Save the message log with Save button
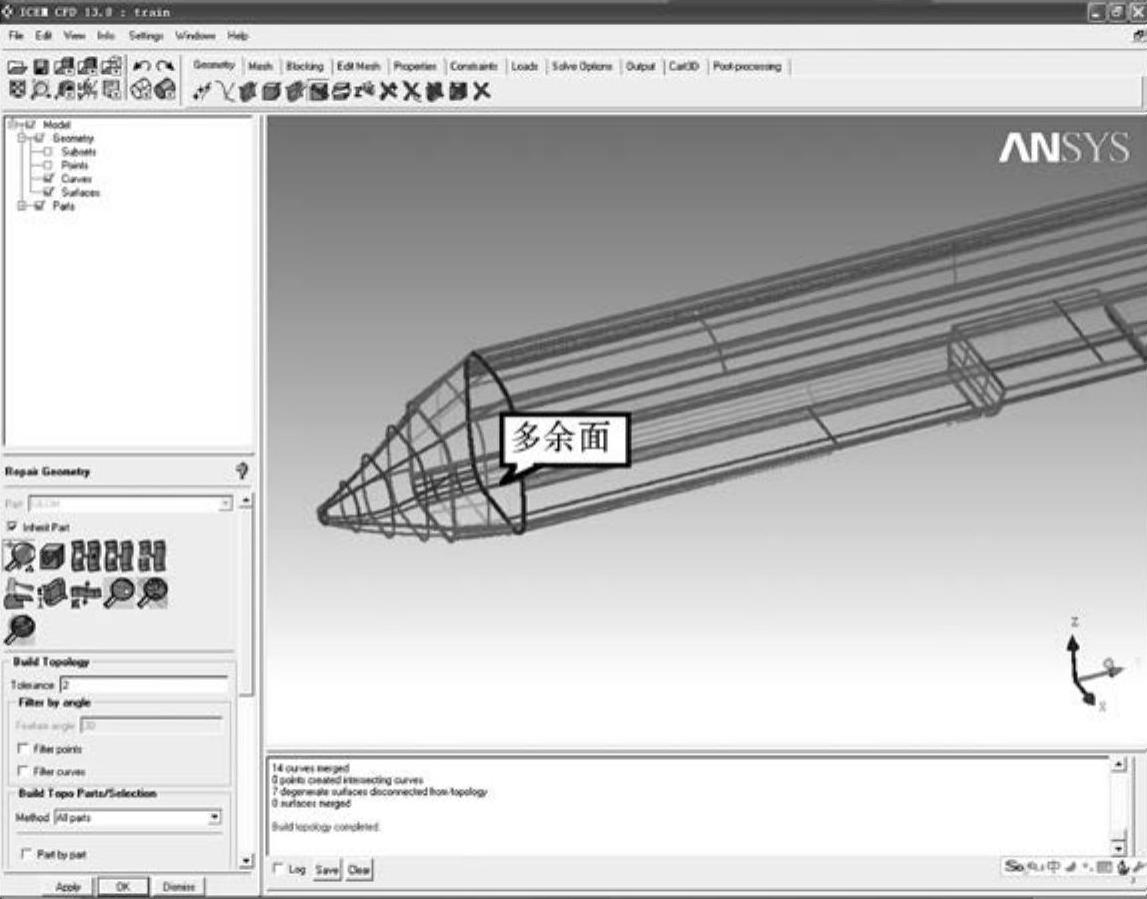1147x899 pixels. click(327, 869)
